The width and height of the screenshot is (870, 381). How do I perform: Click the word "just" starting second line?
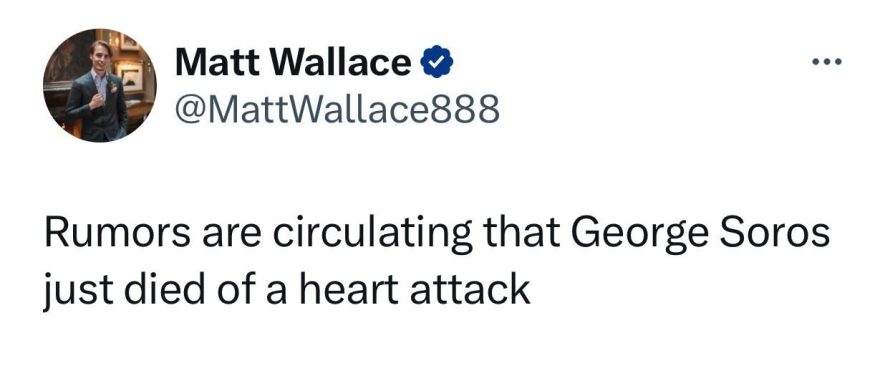(77, 291)
